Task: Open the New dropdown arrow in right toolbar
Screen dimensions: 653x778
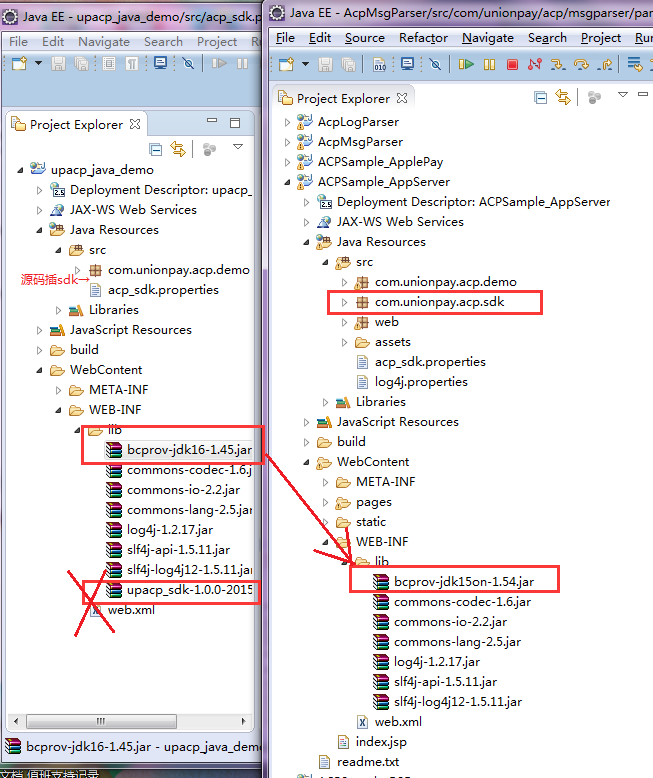Action: pos(305,64)
